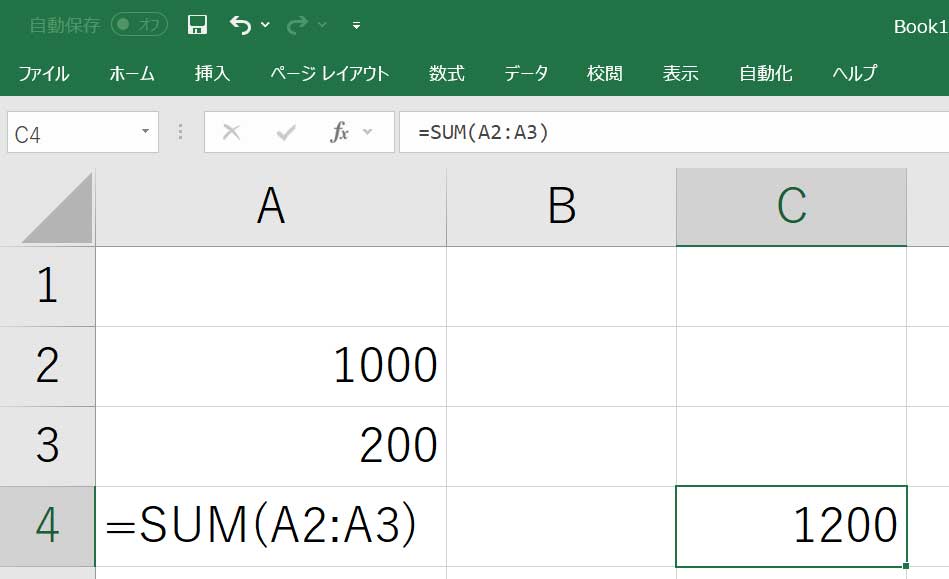This screenshot has width=949, height=579.
Task: Click the Enter checkmark in formula bar
Action: pos(286,132)
